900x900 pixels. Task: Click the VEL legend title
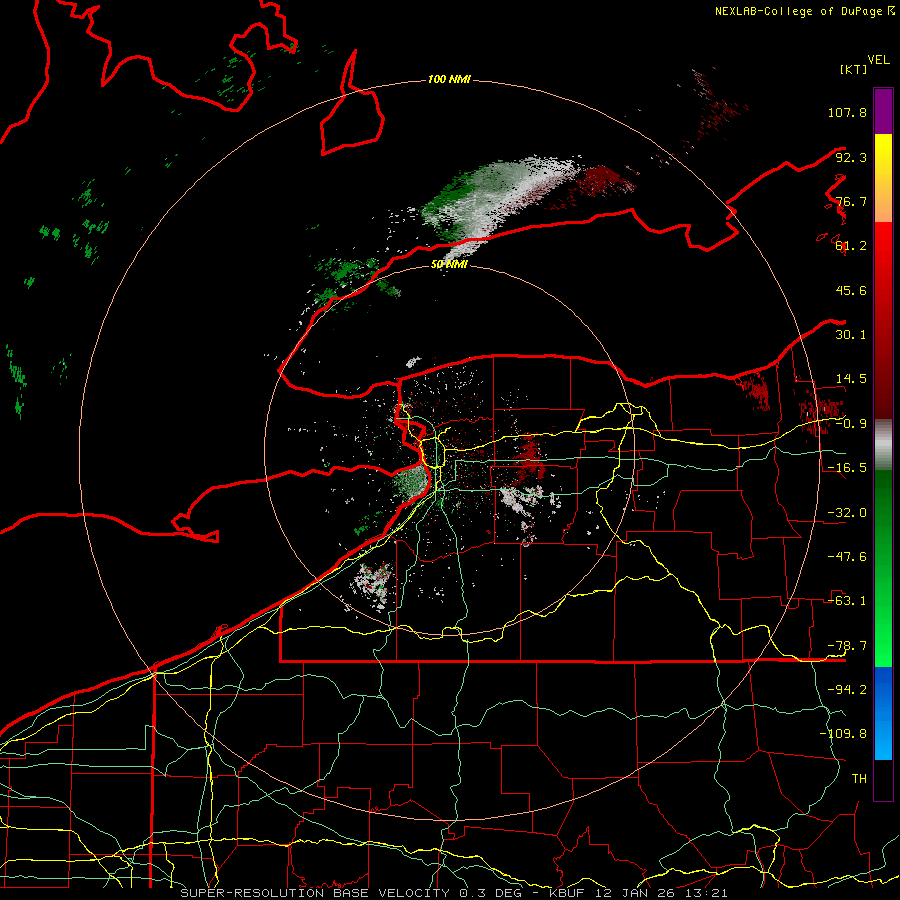(x=878, y=60)
